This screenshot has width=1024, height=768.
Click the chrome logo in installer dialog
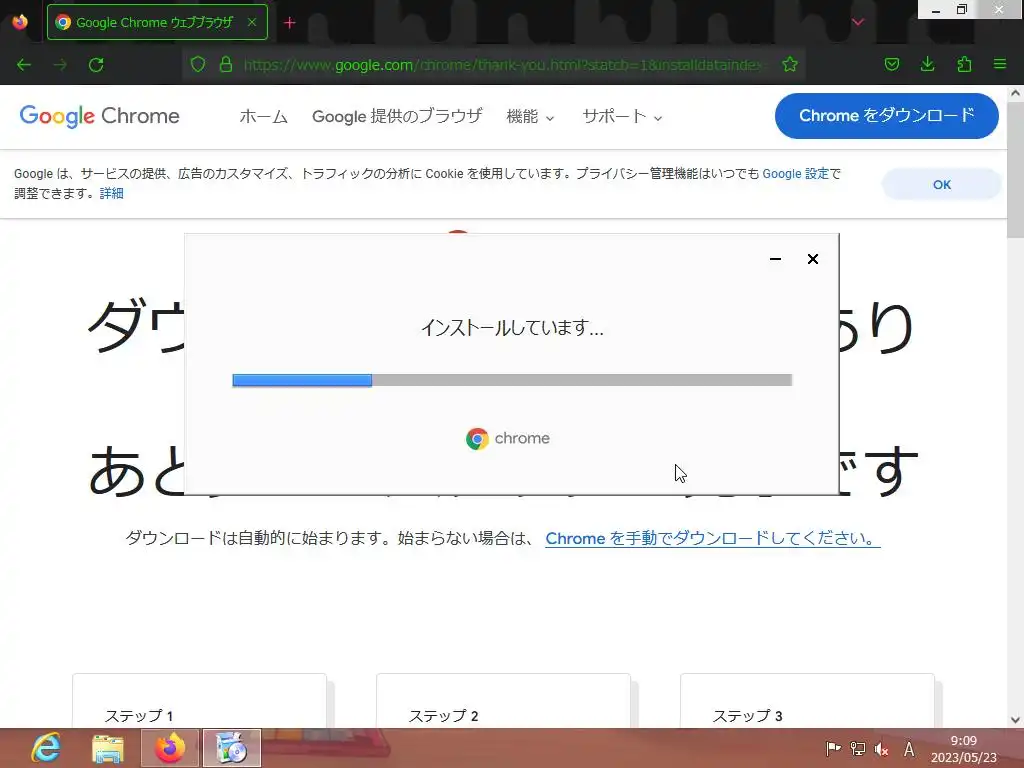click(507, 438)
